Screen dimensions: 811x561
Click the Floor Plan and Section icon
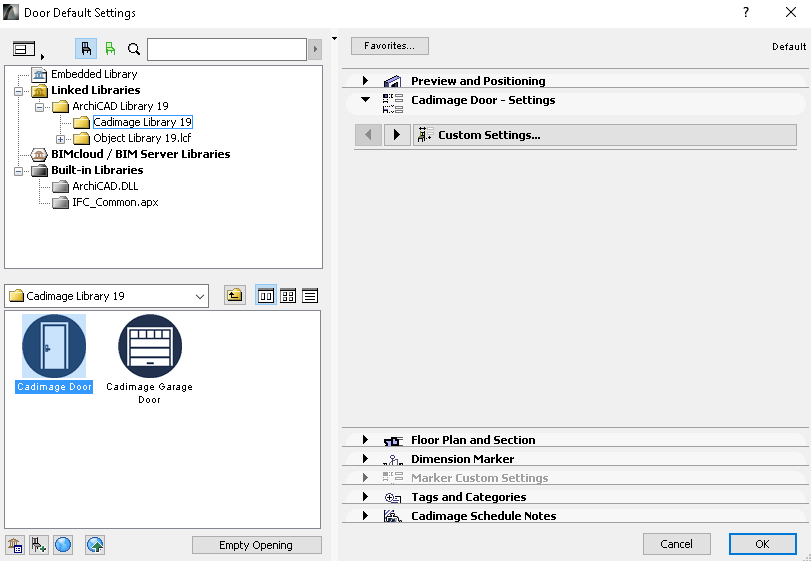(393, 441)
